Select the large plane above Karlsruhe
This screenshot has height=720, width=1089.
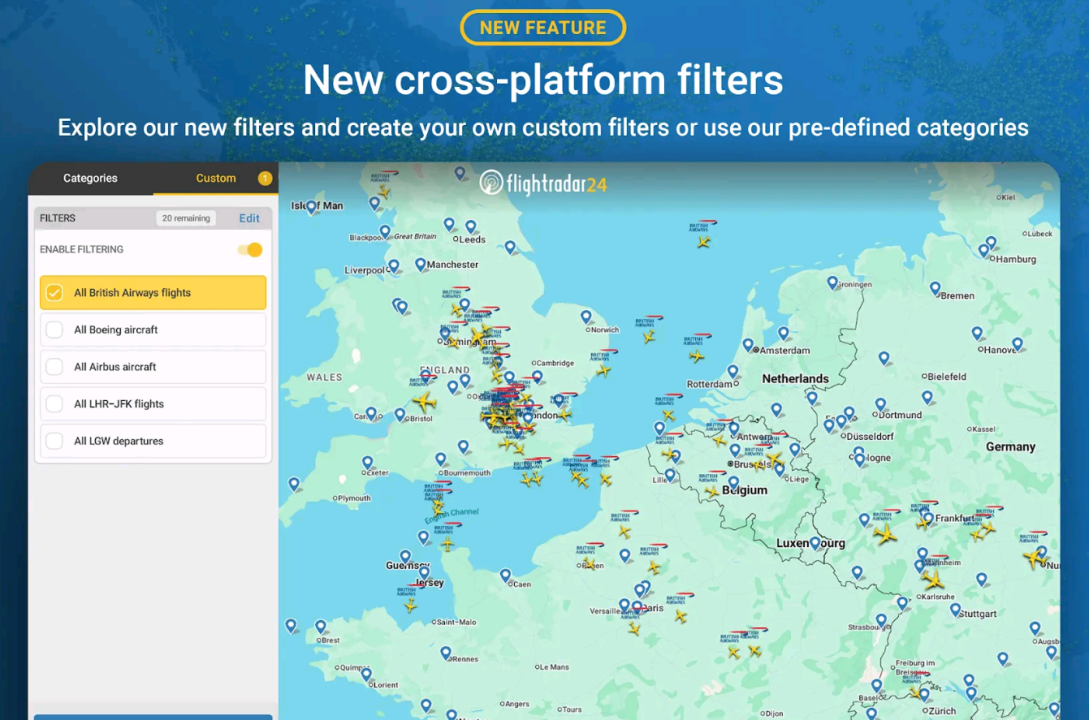tap(933, 580)
